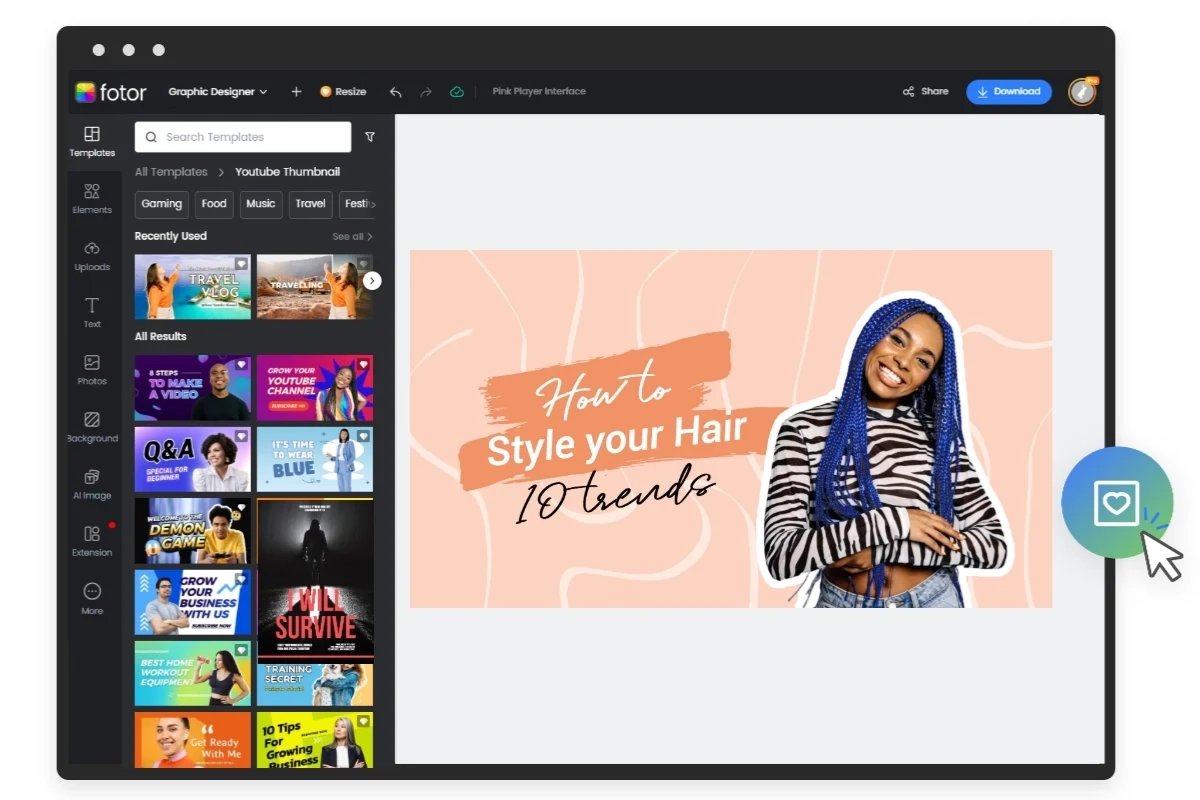
Task: Expand the Graphic Designer dropdown
Action: (217, 92)
